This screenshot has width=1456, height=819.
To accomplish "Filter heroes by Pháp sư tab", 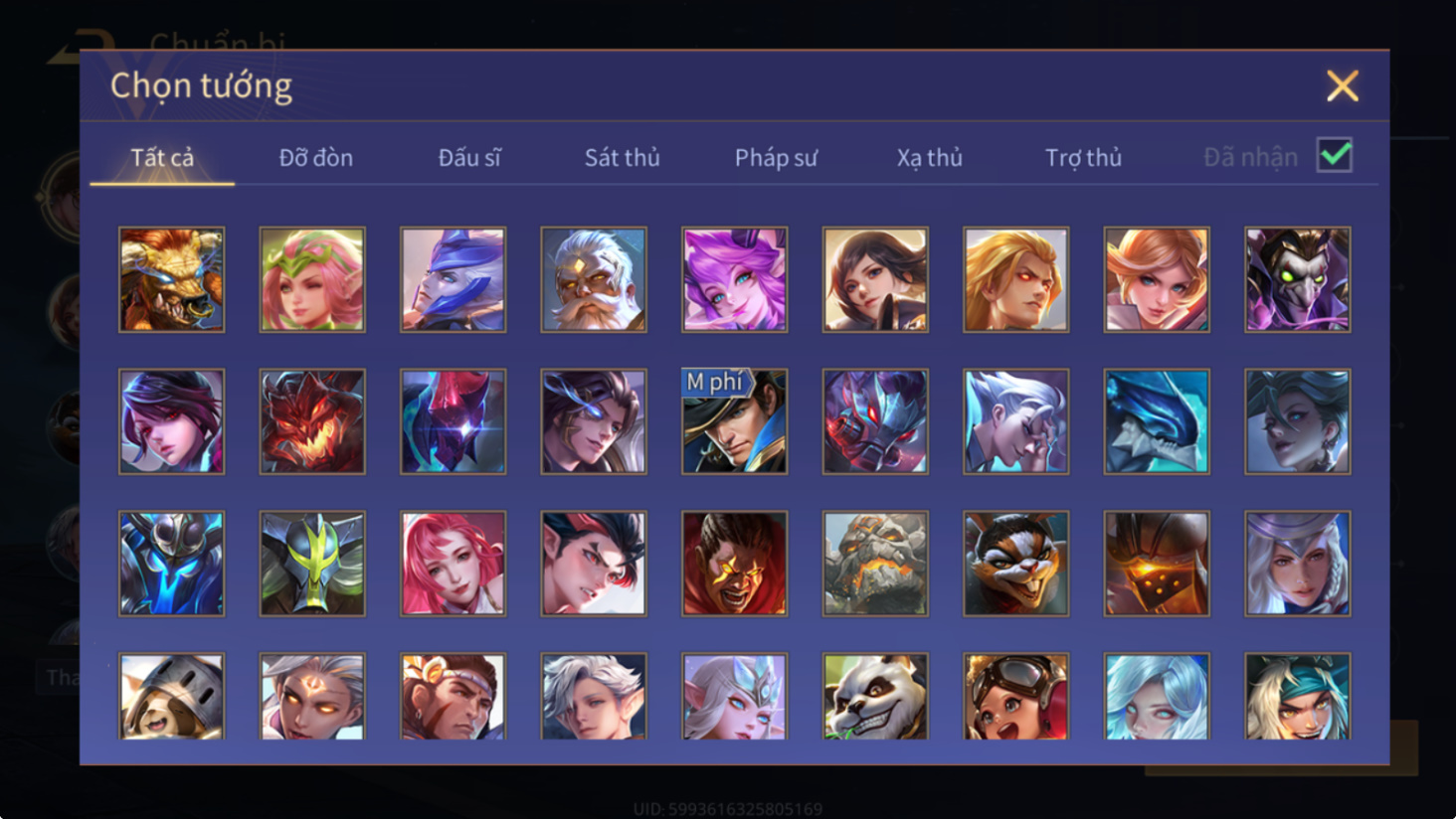I will click(776, 157).
